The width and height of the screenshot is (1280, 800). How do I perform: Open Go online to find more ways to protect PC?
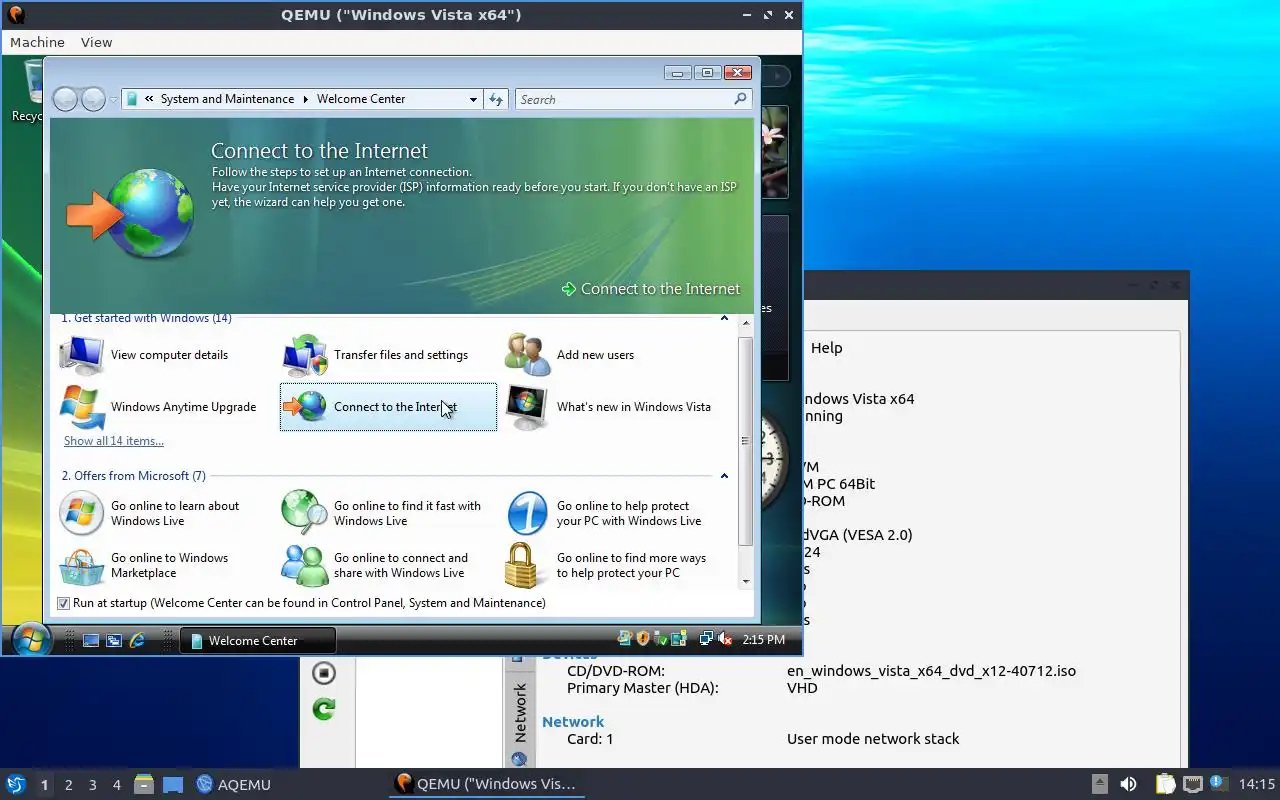click(x=607, y=565)
